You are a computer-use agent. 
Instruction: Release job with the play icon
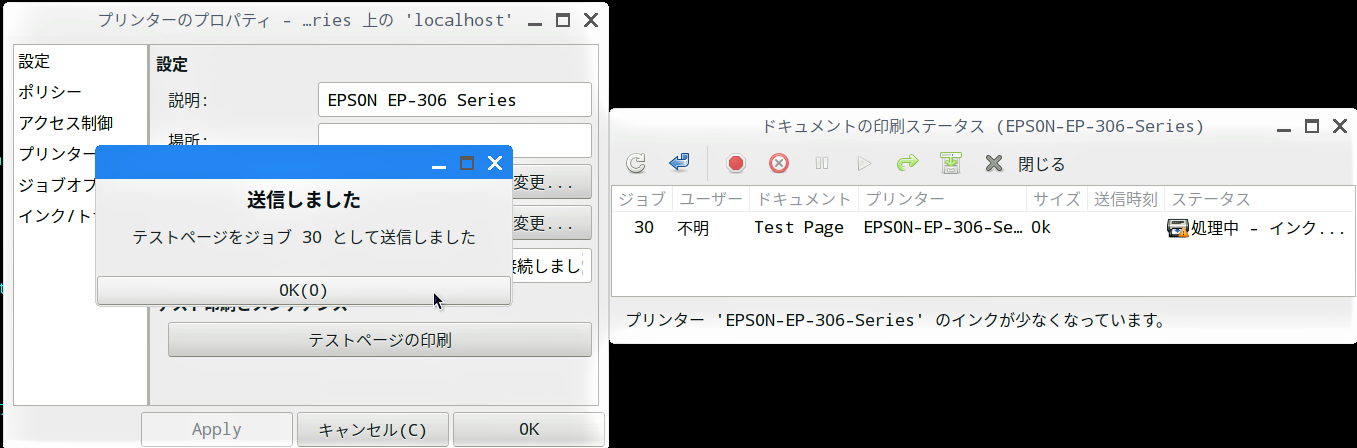[x=864, y=163]
